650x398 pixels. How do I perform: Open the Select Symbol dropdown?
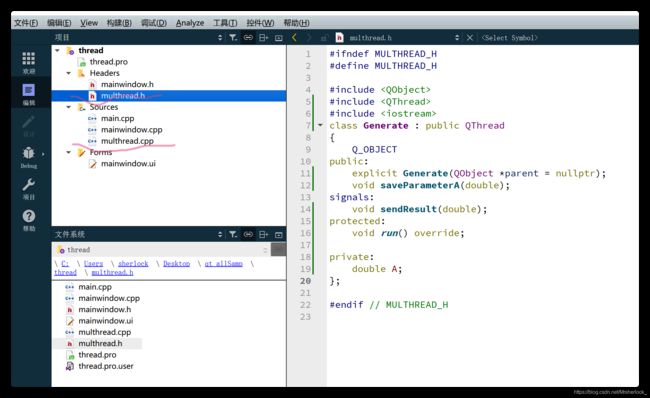click(509, 38)
